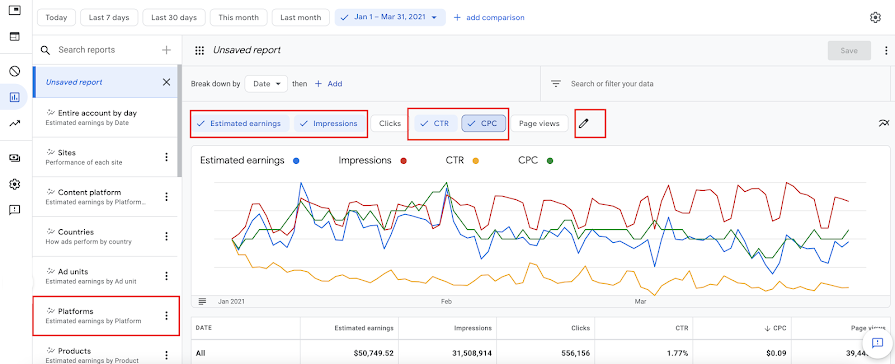Open help chat bubble at bottom right

pos(877,342)
